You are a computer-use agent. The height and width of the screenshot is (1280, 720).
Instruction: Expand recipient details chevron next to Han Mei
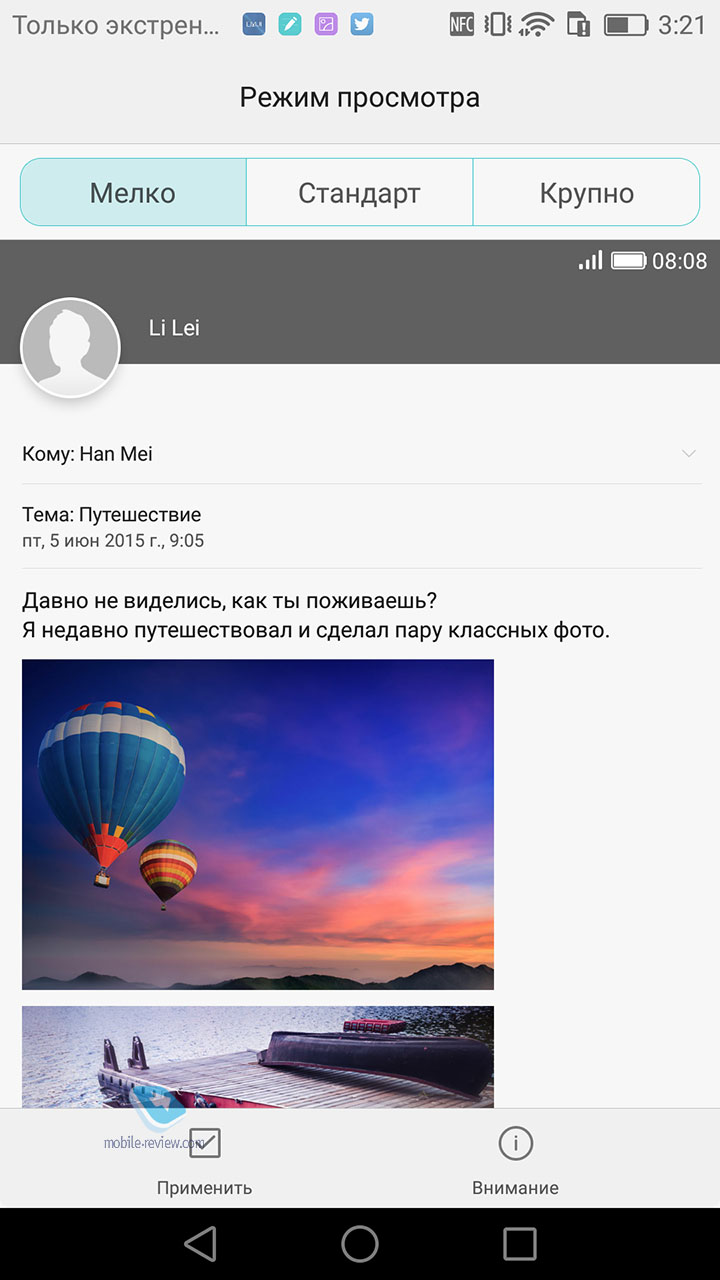[x=689, y=454]
